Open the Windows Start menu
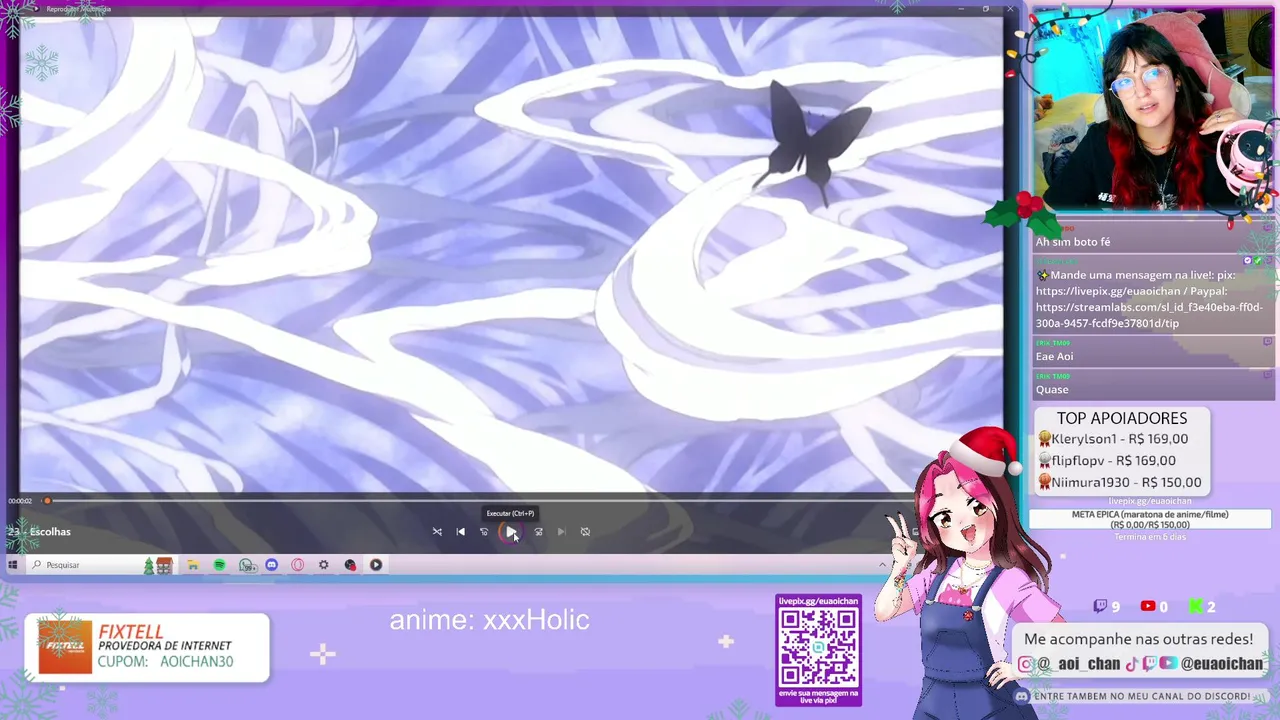1280x720 pixels. coord(13,565)
